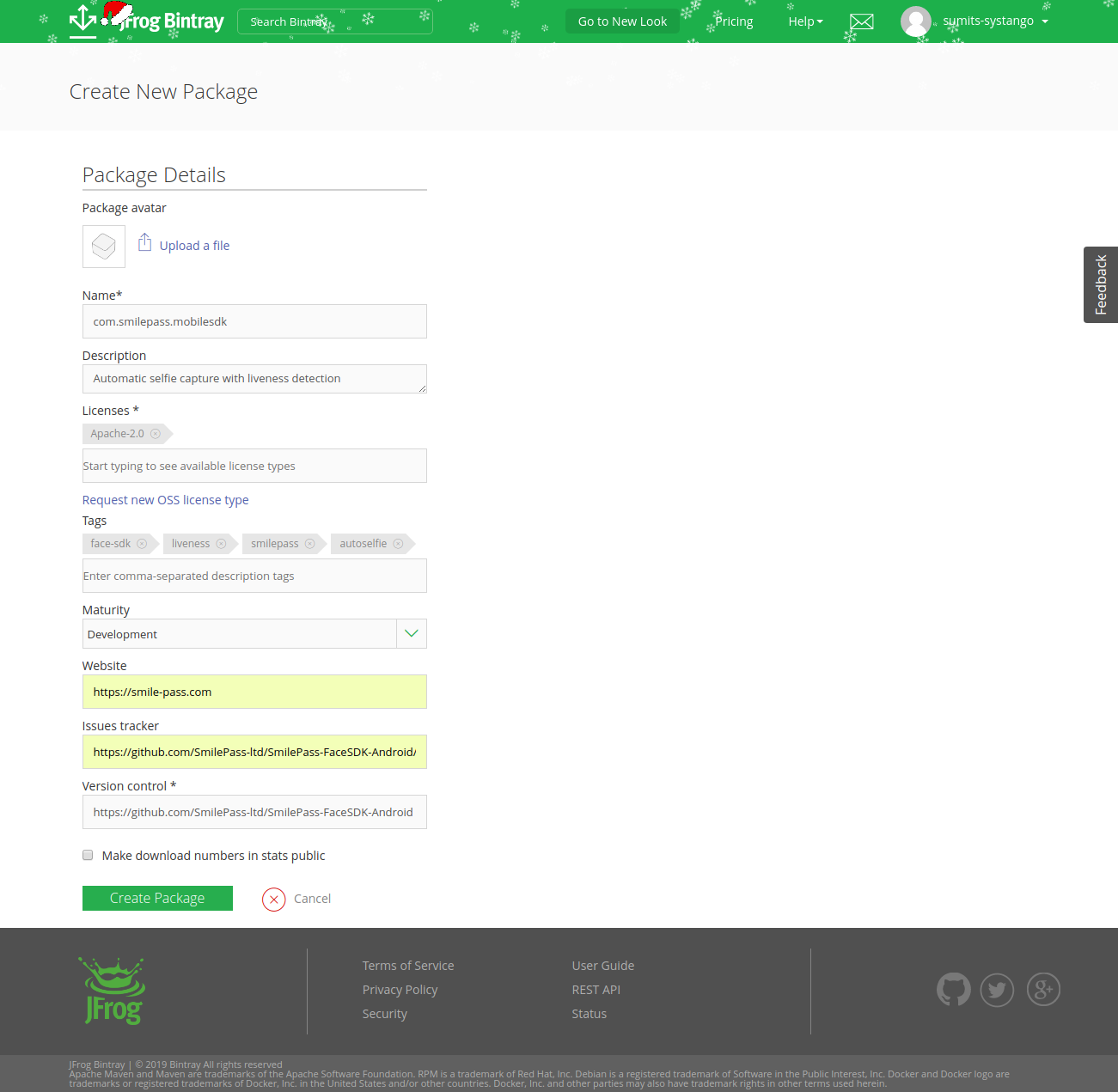Open the Google Plus icon in footer
Screen dimensions: 1118x1092
click(1043, 990)
